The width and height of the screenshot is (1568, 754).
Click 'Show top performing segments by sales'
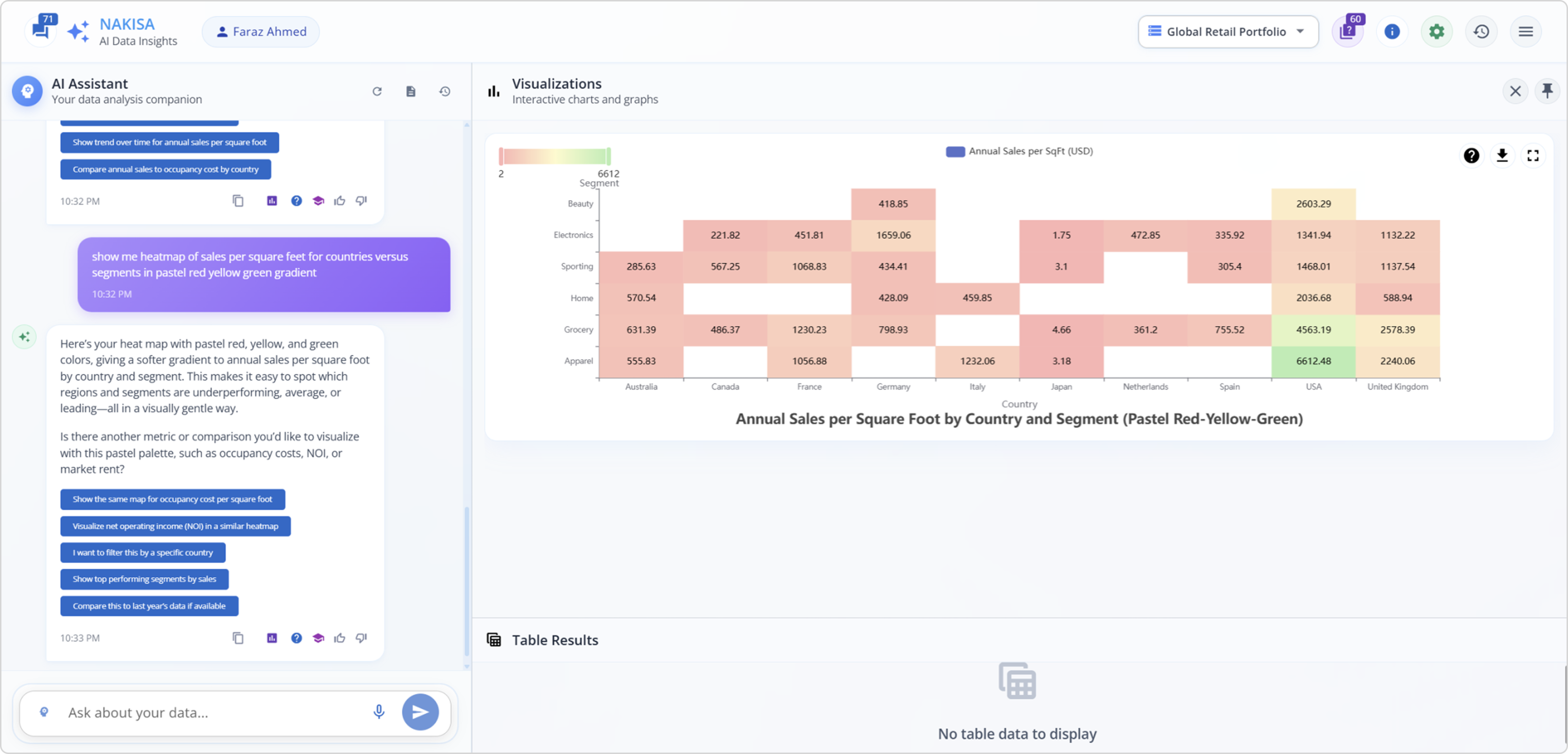click(x=144, y=579)
